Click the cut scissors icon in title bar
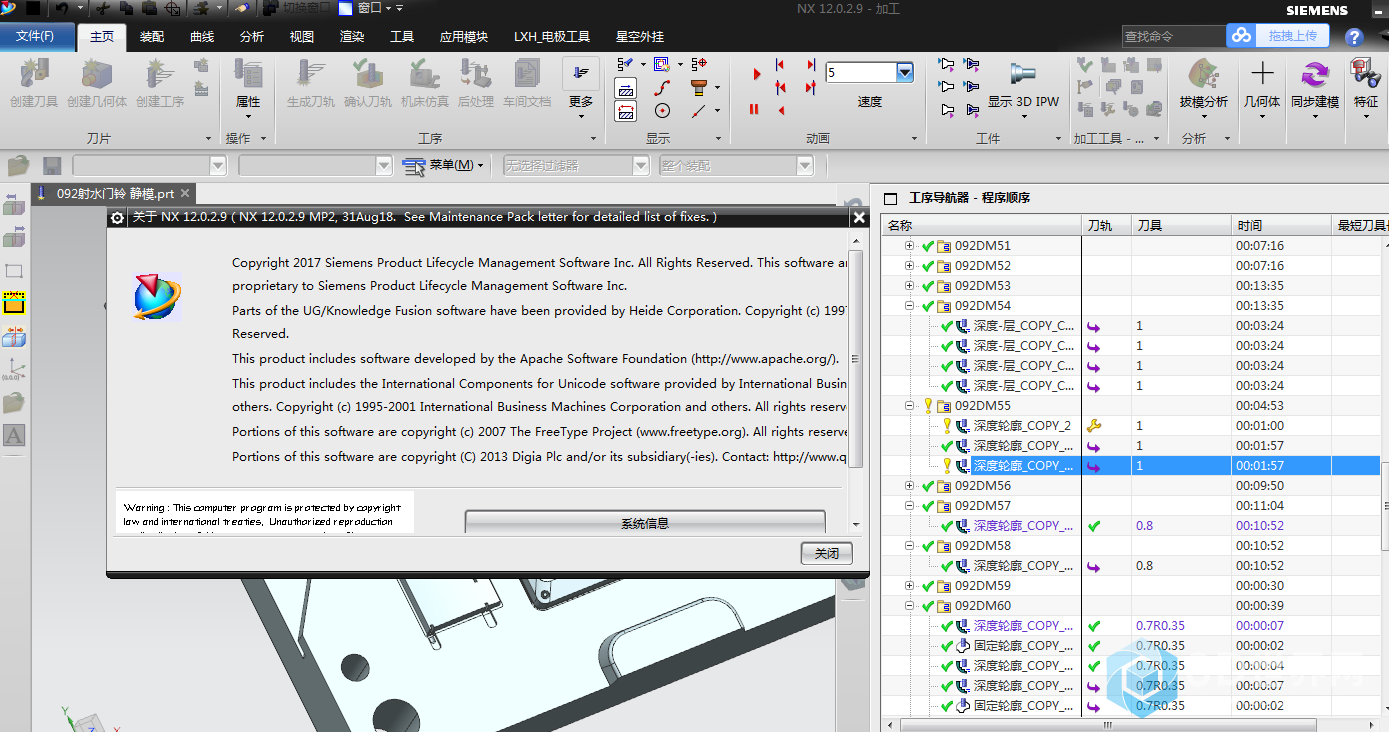The width and height of the screenshot is (1389, 732). [x=103, y=9]
